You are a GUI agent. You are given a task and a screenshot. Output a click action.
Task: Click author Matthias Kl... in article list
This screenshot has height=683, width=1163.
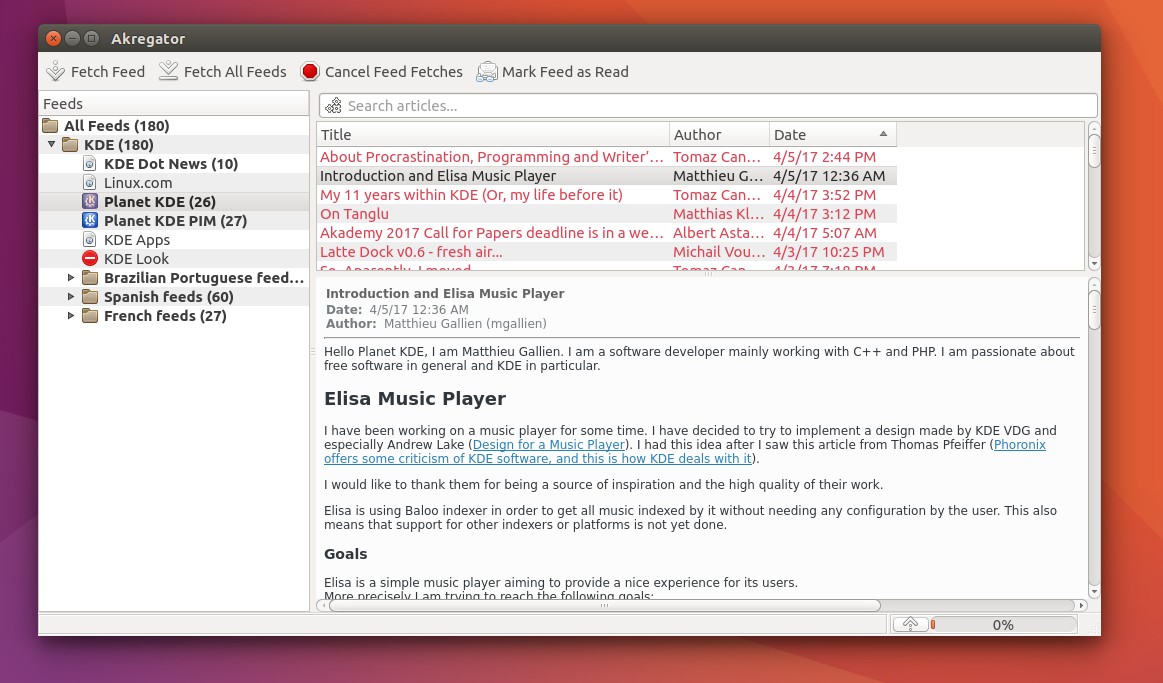point(718,214)
